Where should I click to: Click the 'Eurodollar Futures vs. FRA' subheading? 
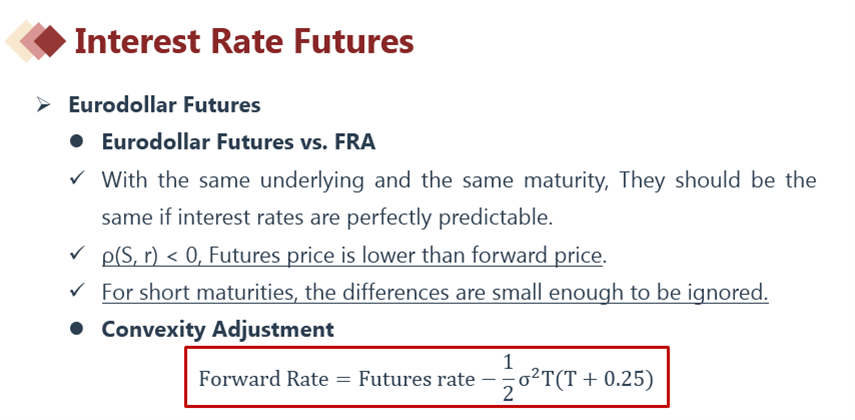[238, 142]
